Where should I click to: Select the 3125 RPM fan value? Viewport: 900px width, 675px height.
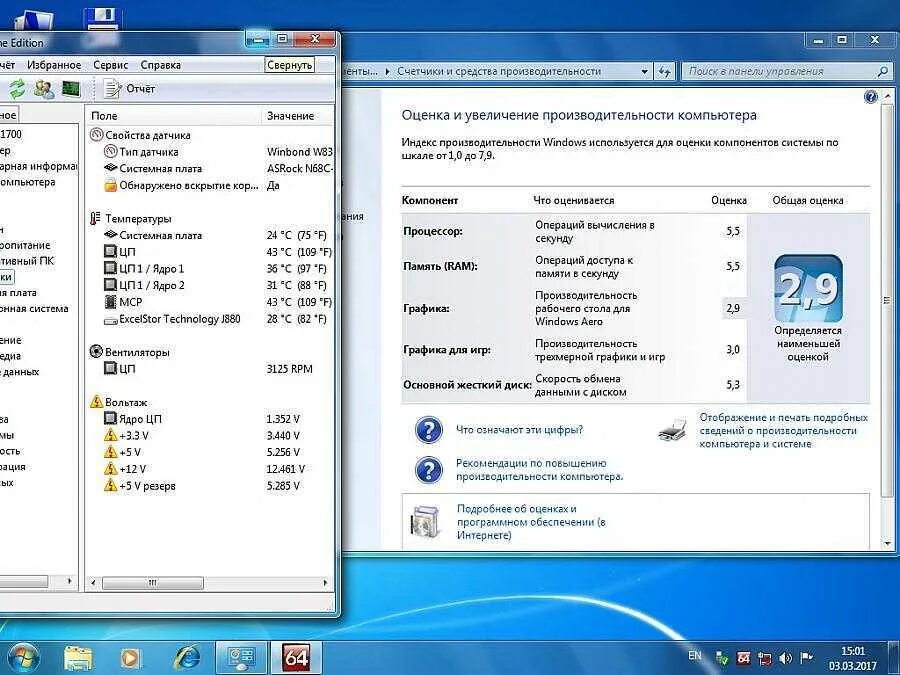pos(289,368)
